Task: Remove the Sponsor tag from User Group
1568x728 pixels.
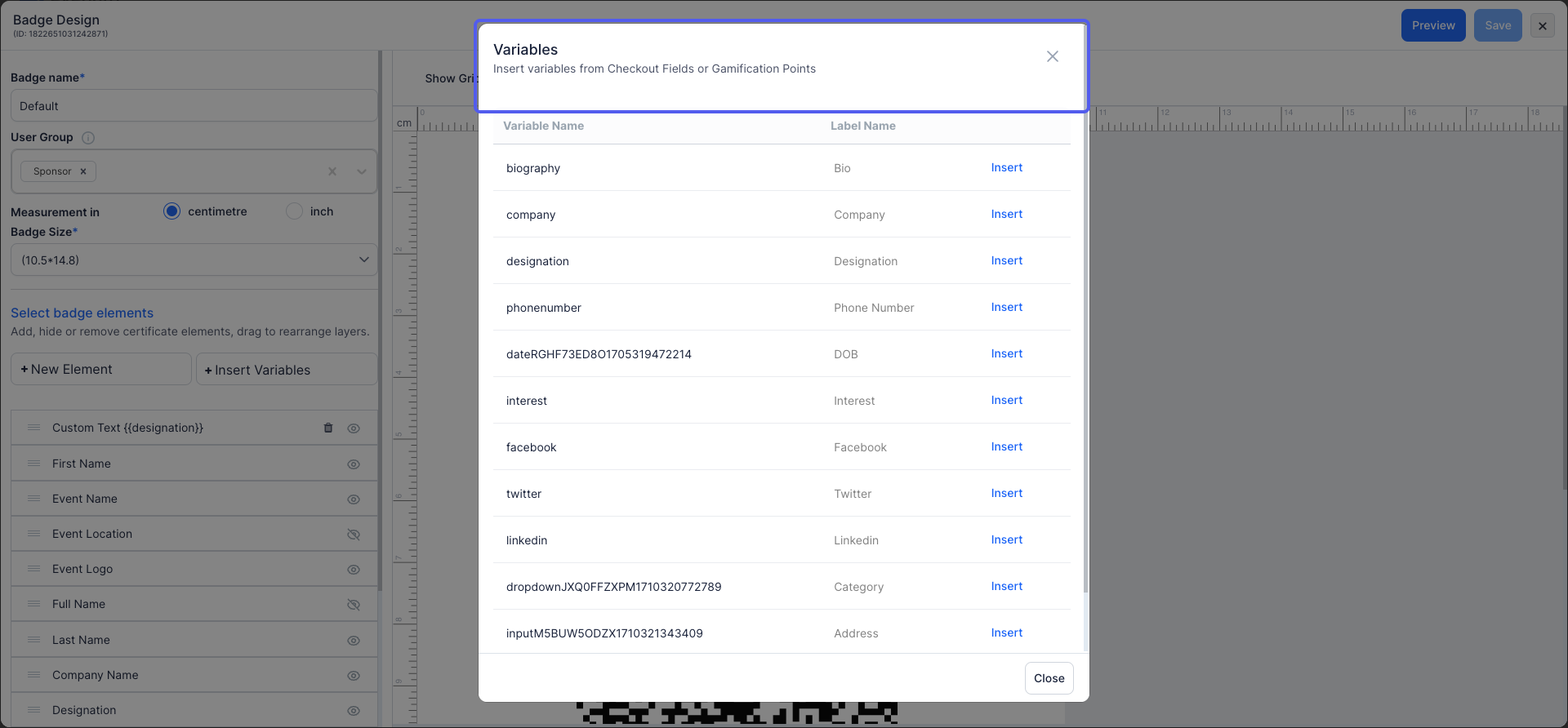Action: 83,171
